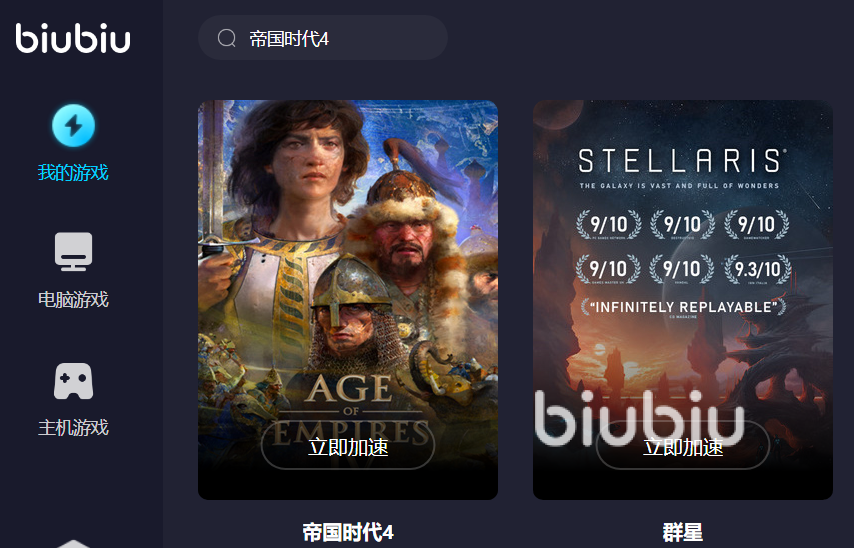Click the computer monitor icon
854x548 pixels.
(74, 252)
